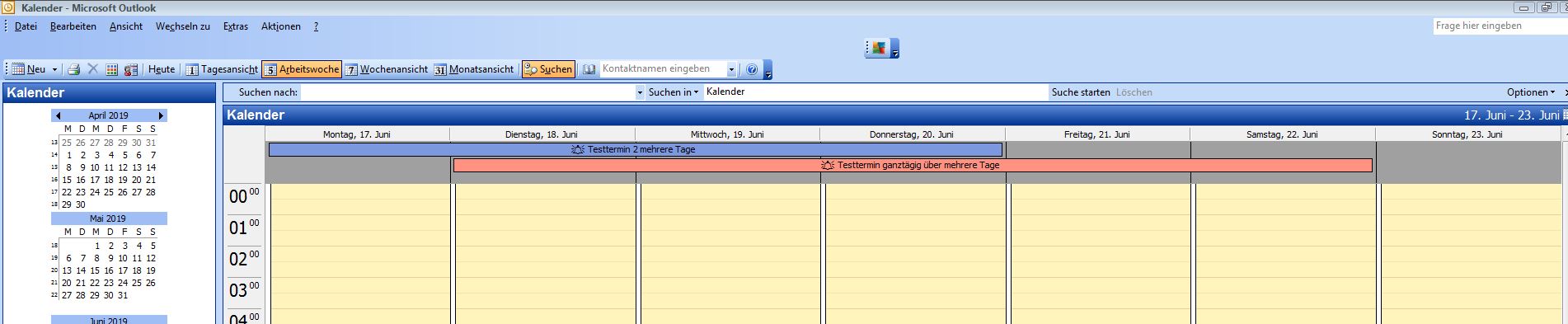Viewport: 1568px width, 324px height.
Task: Select the red Testtermin ganztägig appointment
Action: 913,166
